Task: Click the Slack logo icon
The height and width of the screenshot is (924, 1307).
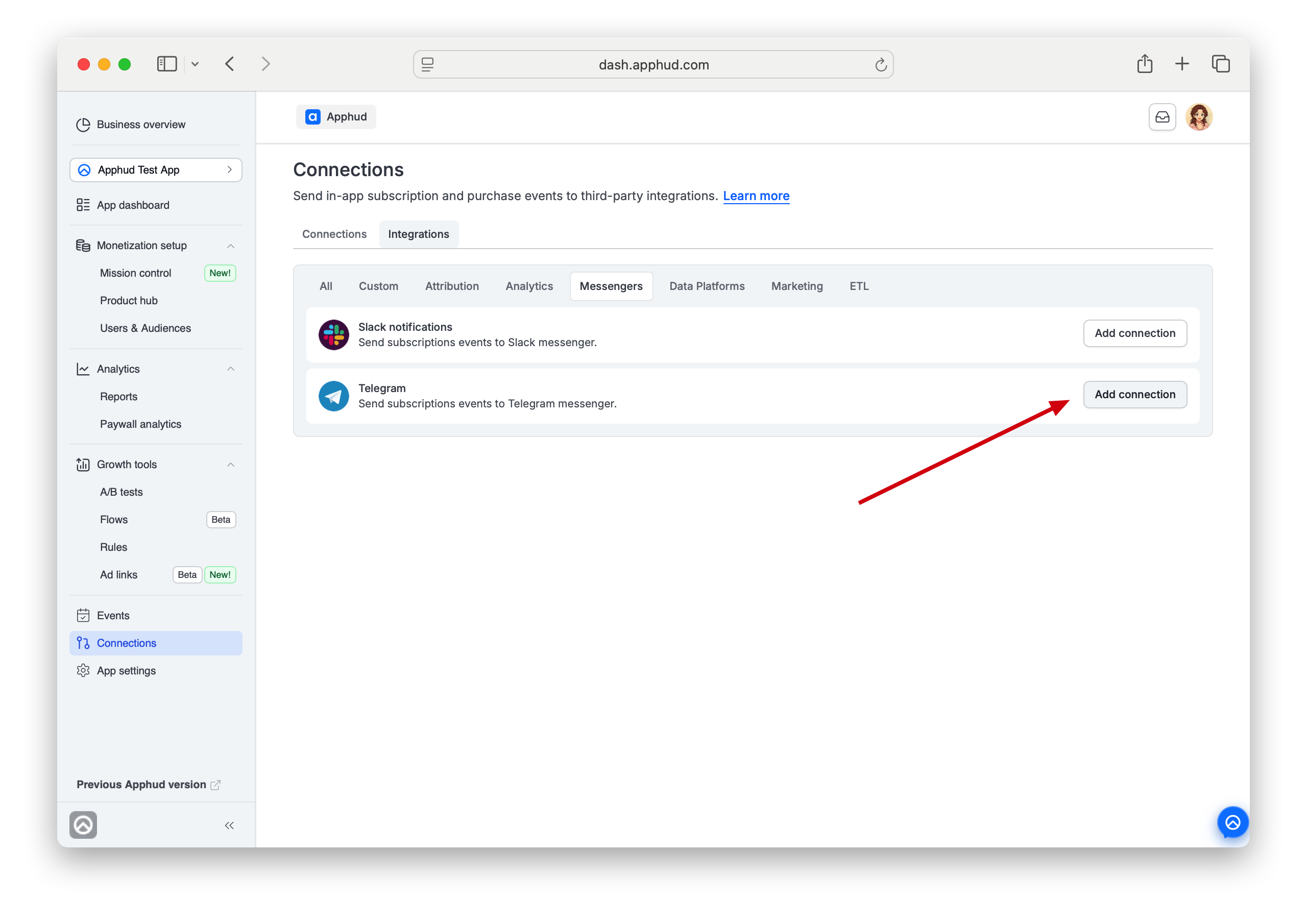Action: pos(333,335)
